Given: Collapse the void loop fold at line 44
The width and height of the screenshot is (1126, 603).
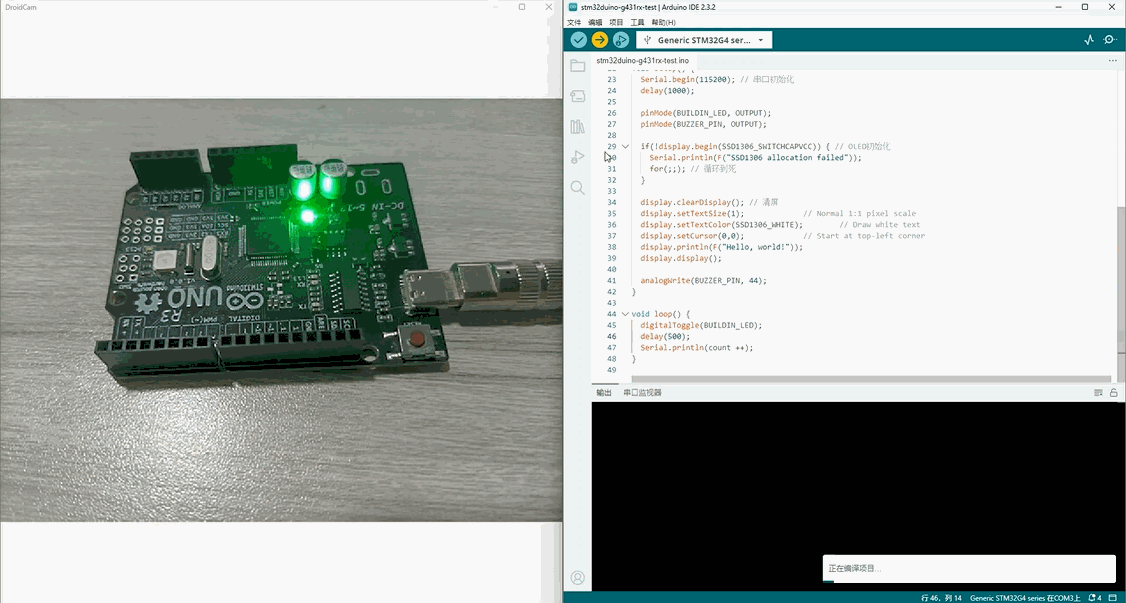Looking at the screenshot, I should click(x=626, y=314).
